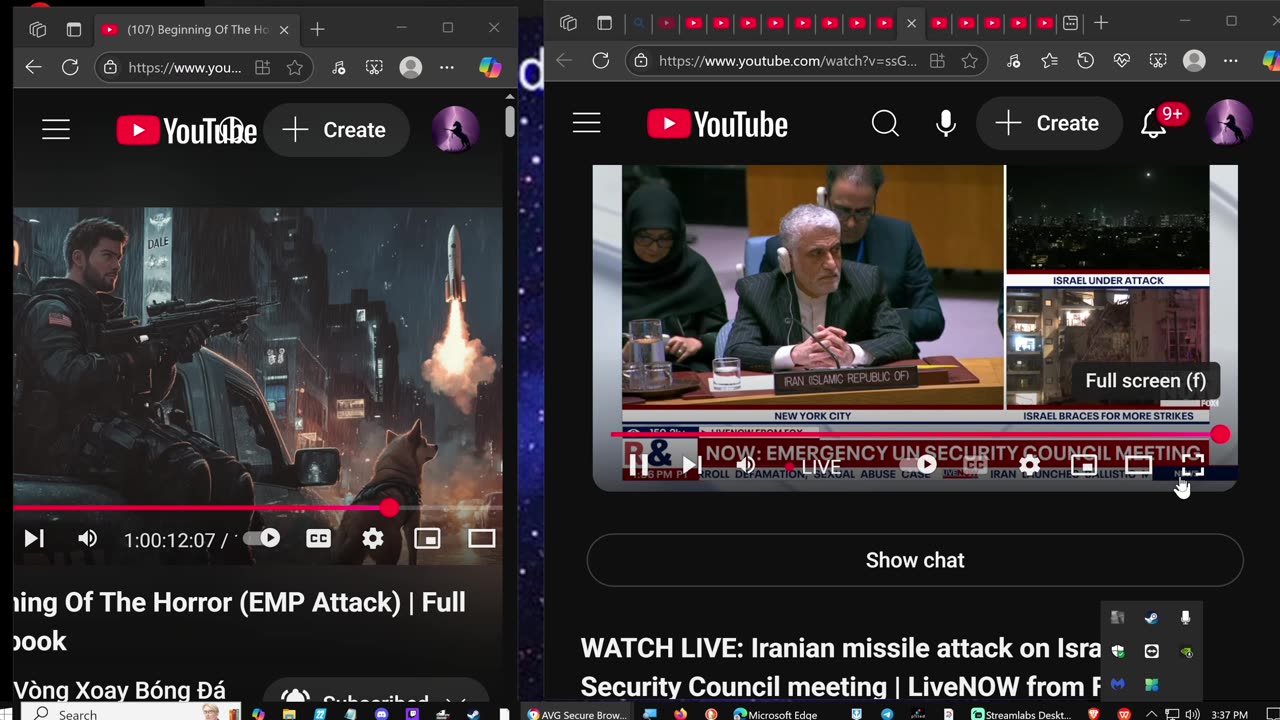Screen dimensions: 1280x720
Task: Go to YouTube home logo in left window
Action: click(x=187, y=130)
